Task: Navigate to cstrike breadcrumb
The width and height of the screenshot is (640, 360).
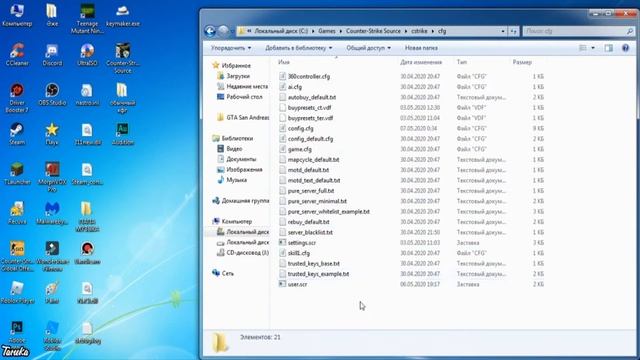Action: [x=419, y=31]
